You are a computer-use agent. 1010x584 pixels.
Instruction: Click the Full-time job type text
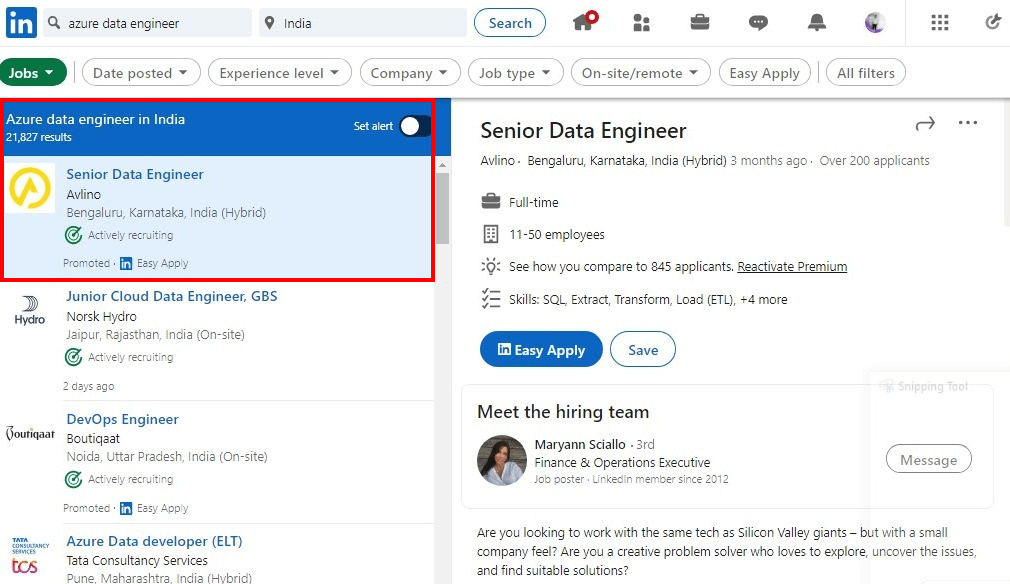[x=533, y=202]
